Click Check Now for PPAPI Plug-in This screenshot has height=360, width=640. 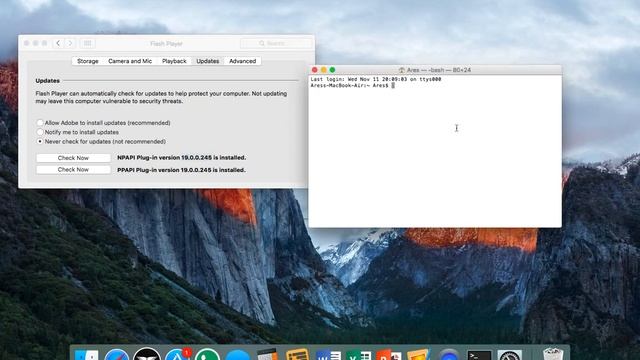pos(73,169)
